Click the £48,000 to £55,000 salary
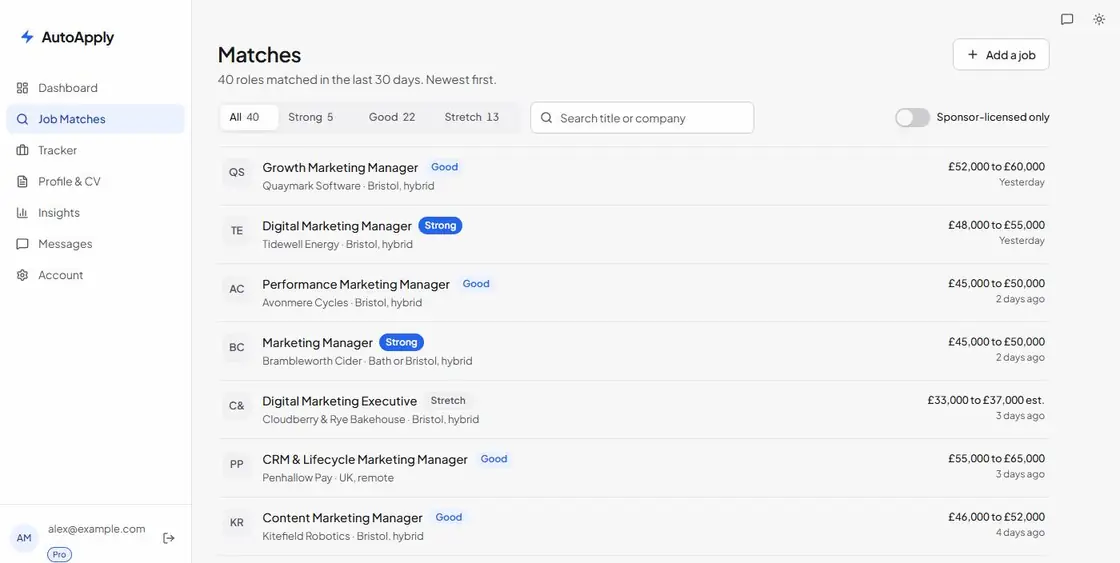Screen dimensions: 1120x563 pyautogui.click(x=996, y=225)
